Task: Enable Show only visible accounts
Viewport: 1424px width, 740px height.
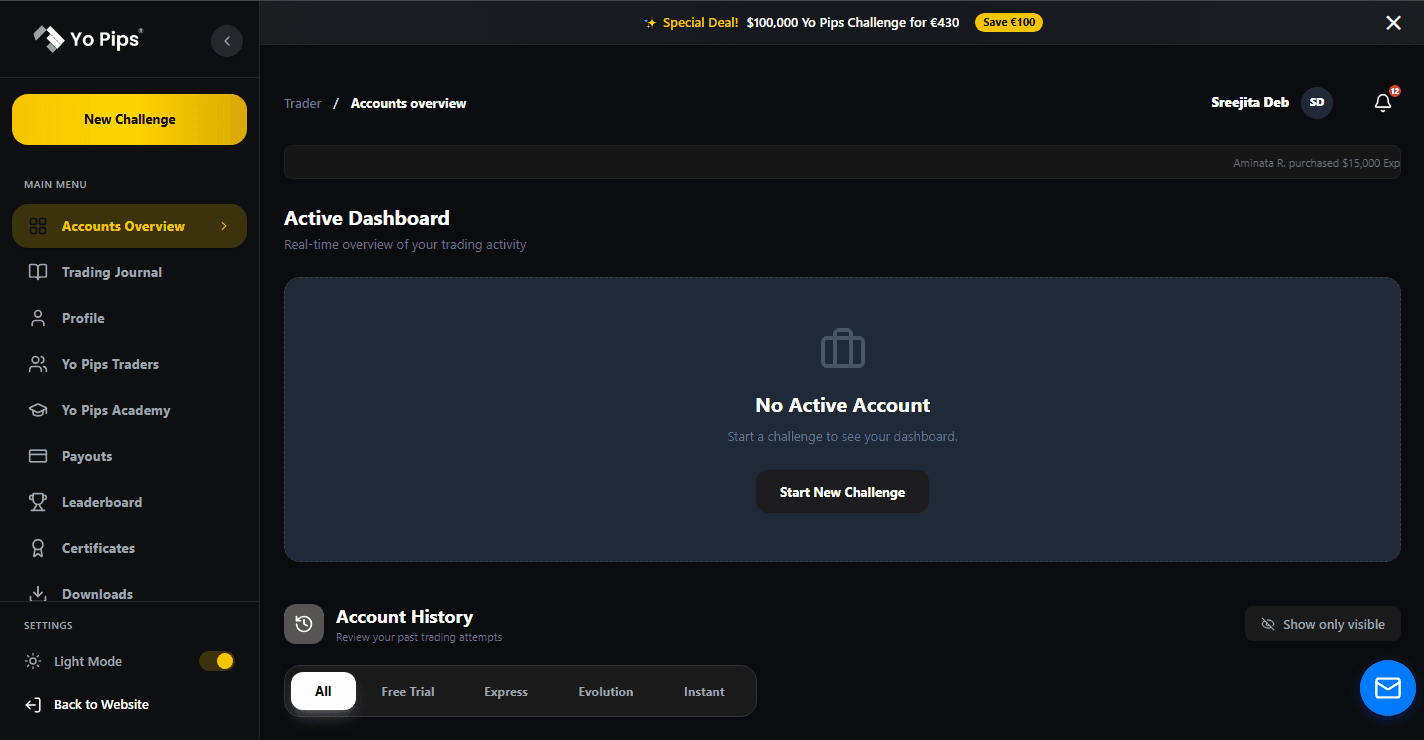Action: pos(1322,623)
